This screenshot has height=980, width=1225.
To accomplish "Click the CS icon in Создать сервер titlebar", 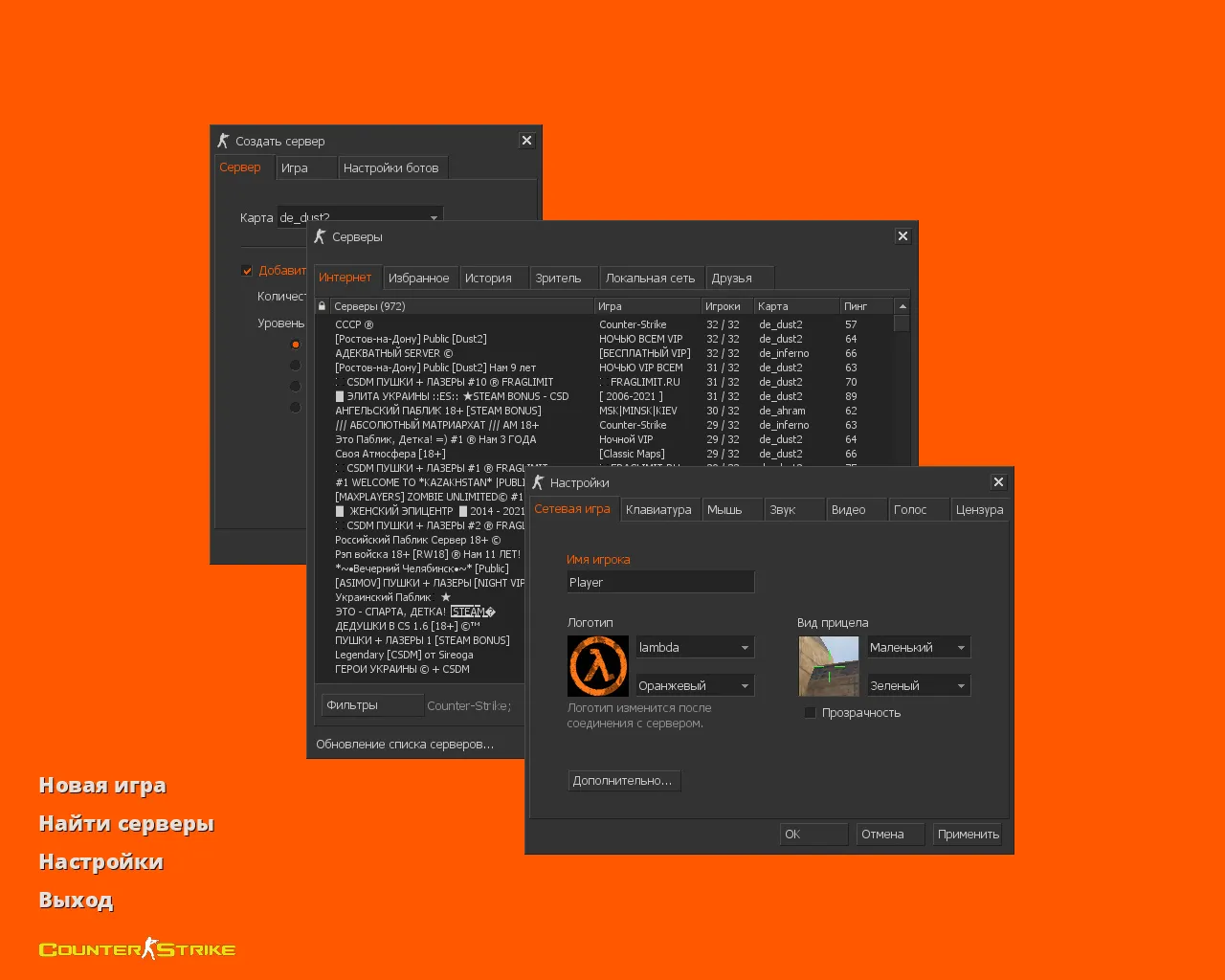I will 223,140.
